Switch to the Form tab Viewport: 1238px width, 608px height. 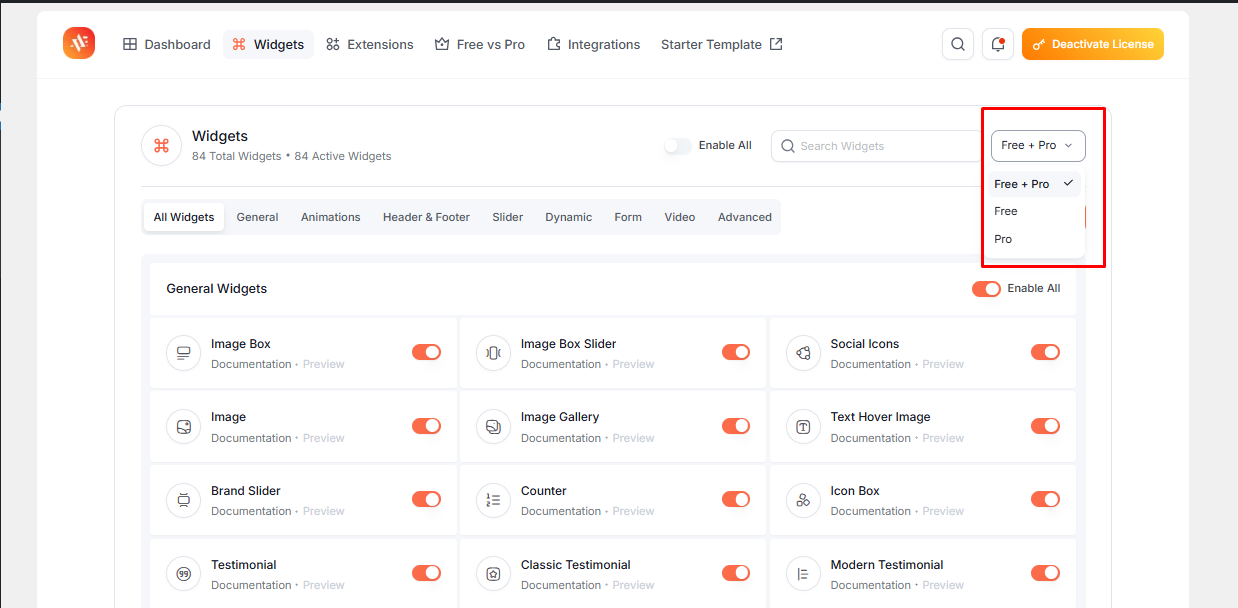tap(628, 217)
